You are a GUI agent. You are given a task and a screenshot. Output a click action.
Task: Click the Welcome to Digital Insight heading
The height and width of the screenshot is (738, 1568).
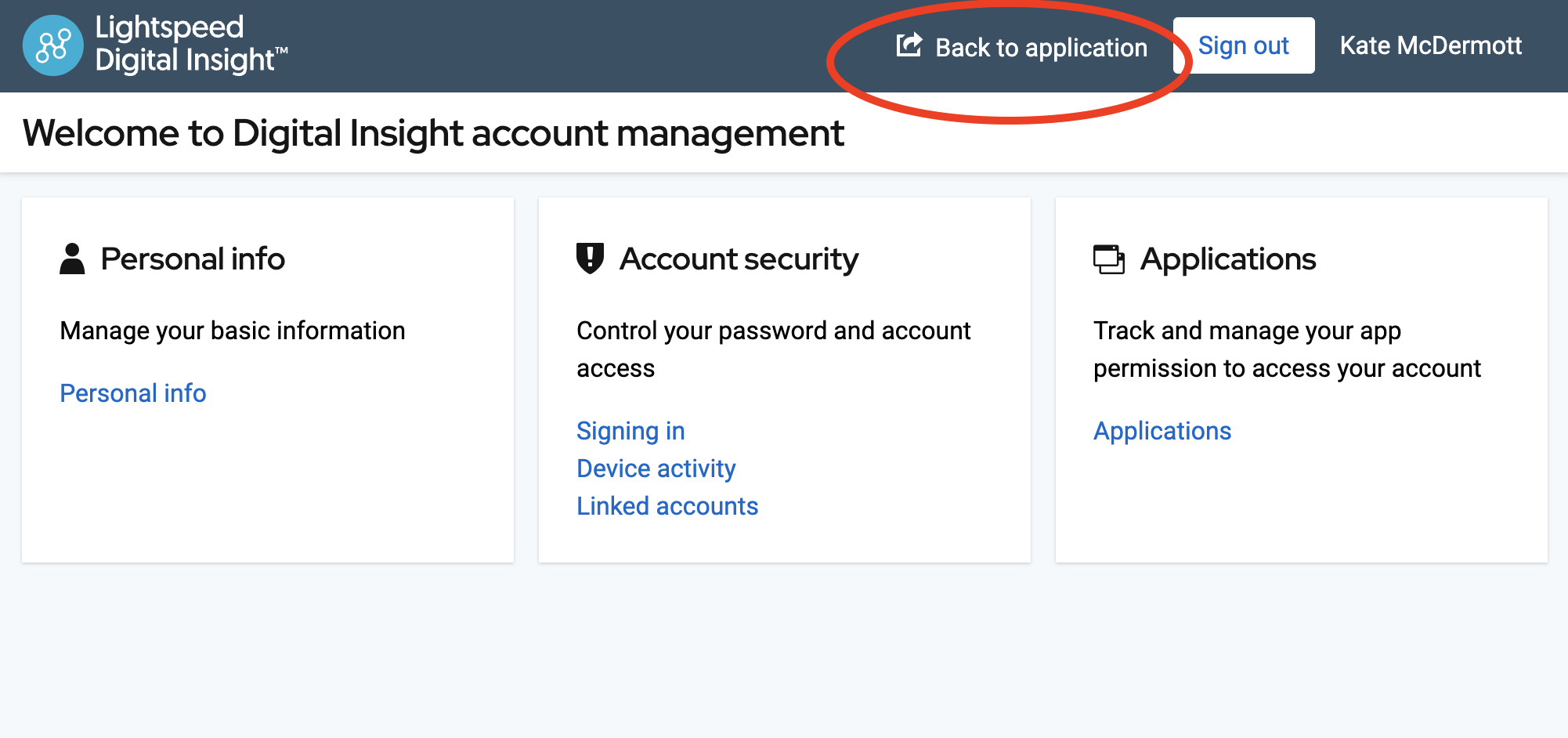point(433,132)
